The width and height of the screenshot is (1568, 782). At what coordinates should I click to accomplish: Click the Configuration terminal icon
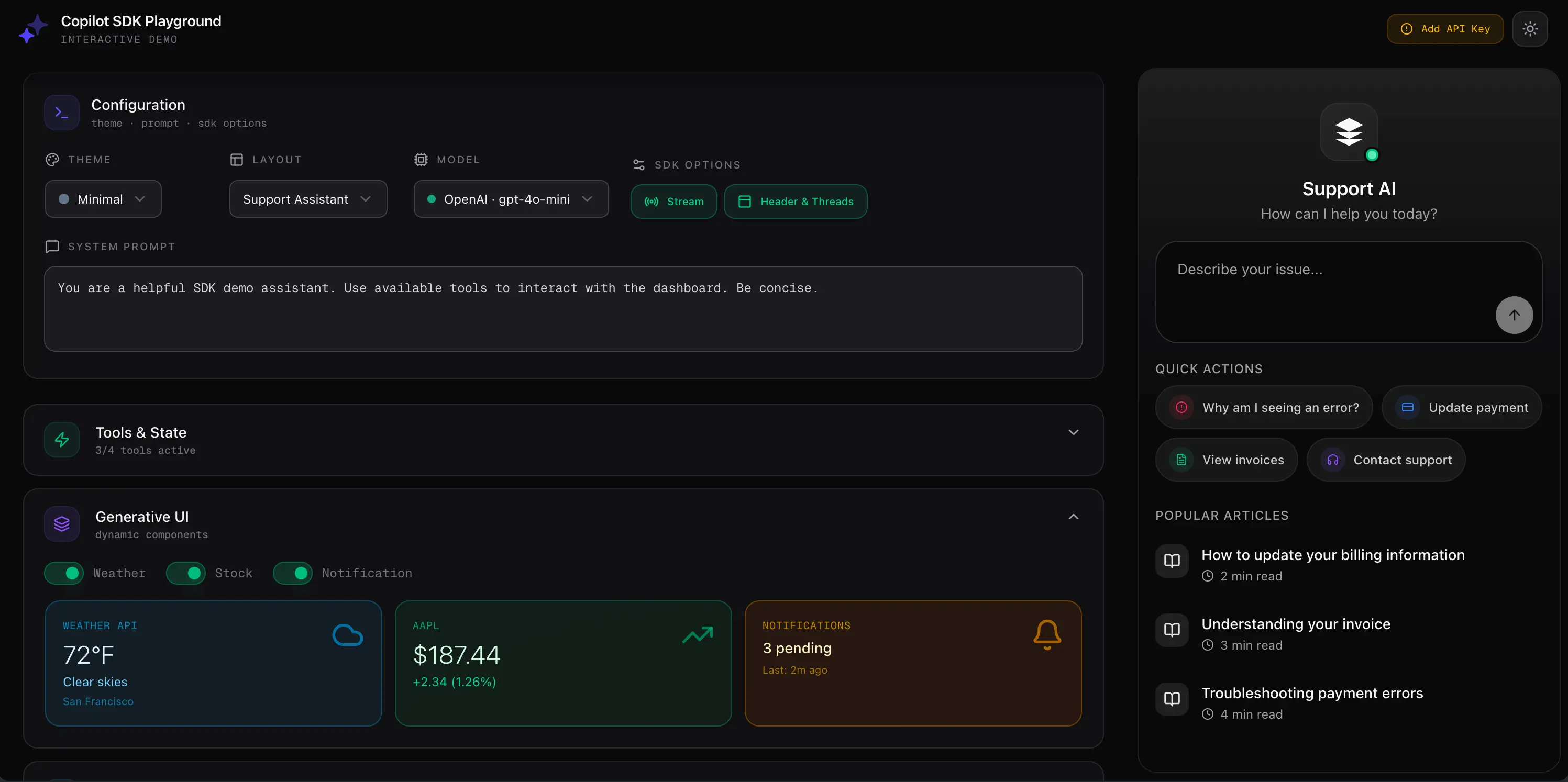pos(61,113)
